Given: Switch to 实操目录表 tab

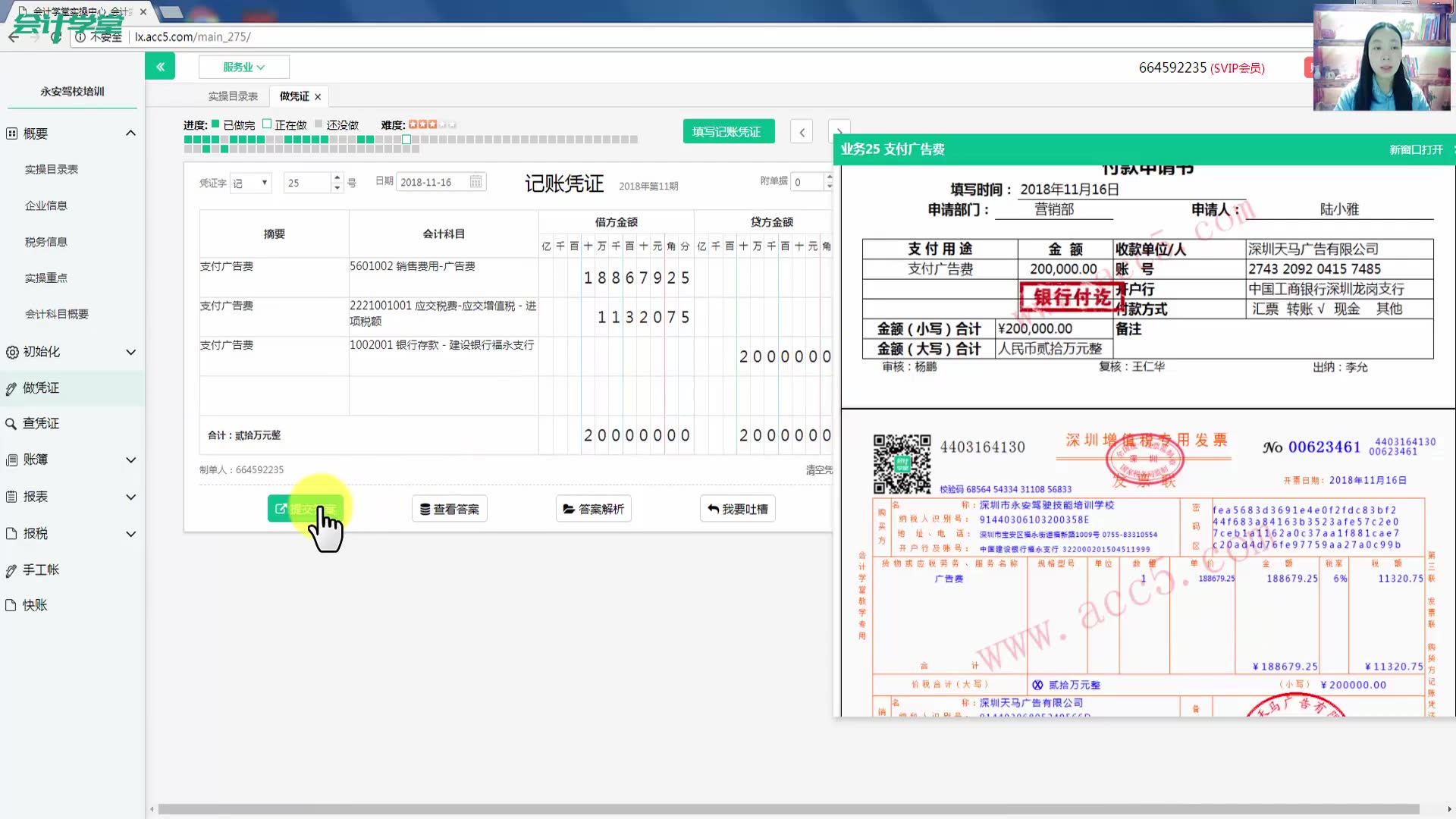Looking at the screenshot, I should (x=233, y=96).
